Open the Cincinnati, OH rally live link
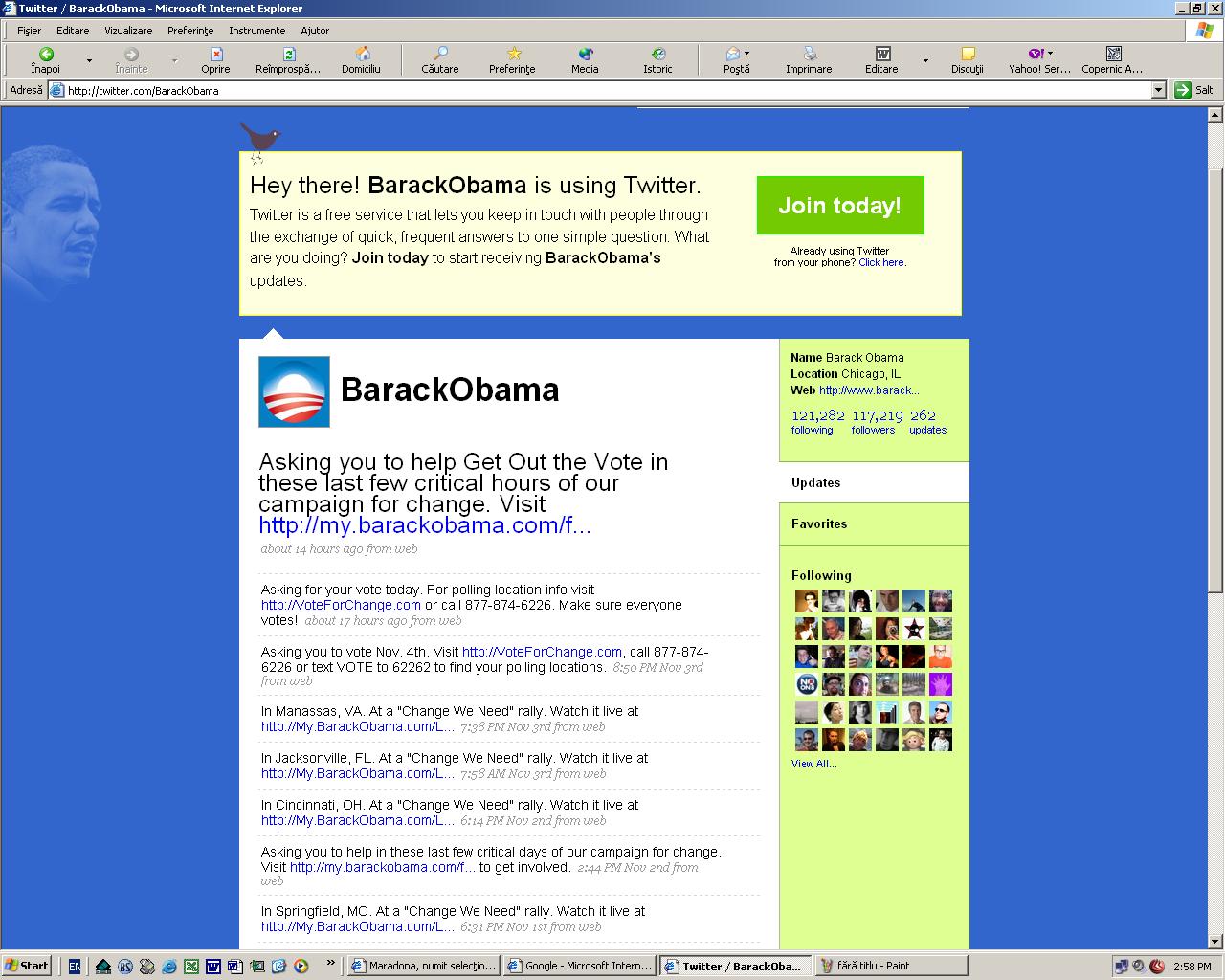The height and width of the screenshot is (980, 1225). coord(358,820)
